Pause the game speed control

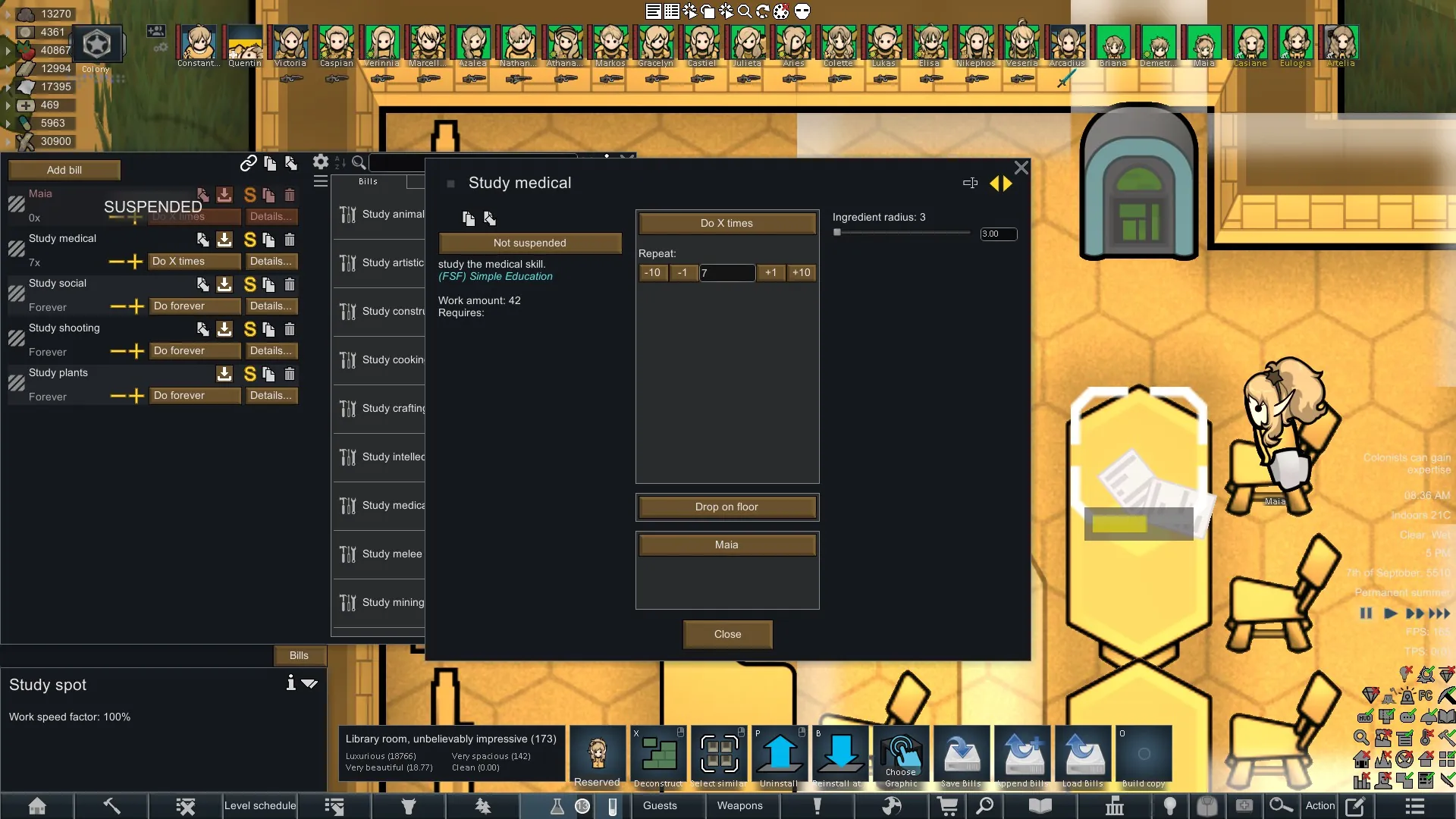1366,613
